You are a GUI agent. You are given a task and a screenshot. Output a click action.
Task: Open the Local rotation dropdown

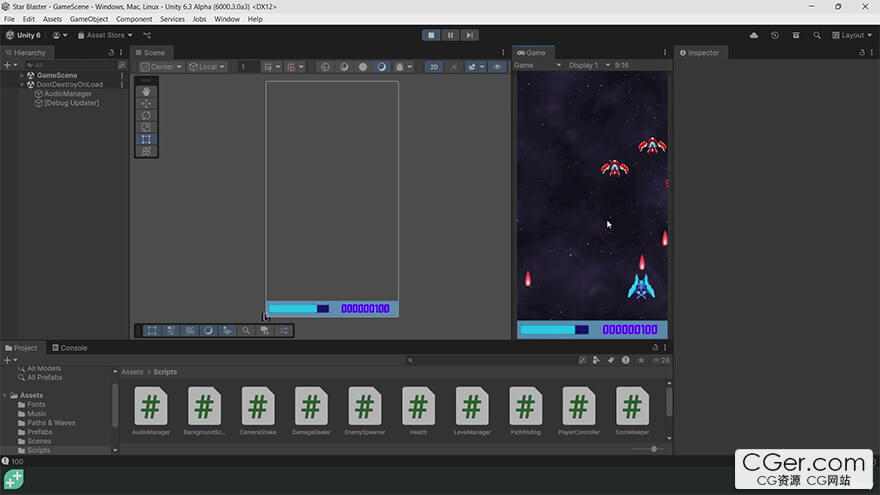point(207,67)
